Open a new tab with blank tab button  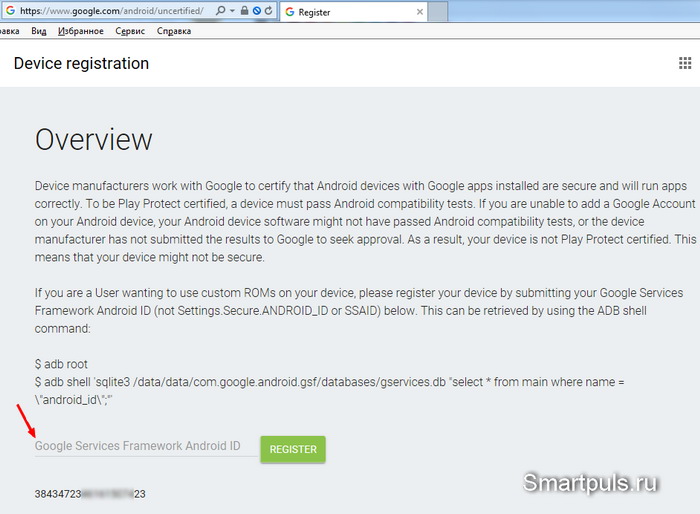[x=438, y=12]
